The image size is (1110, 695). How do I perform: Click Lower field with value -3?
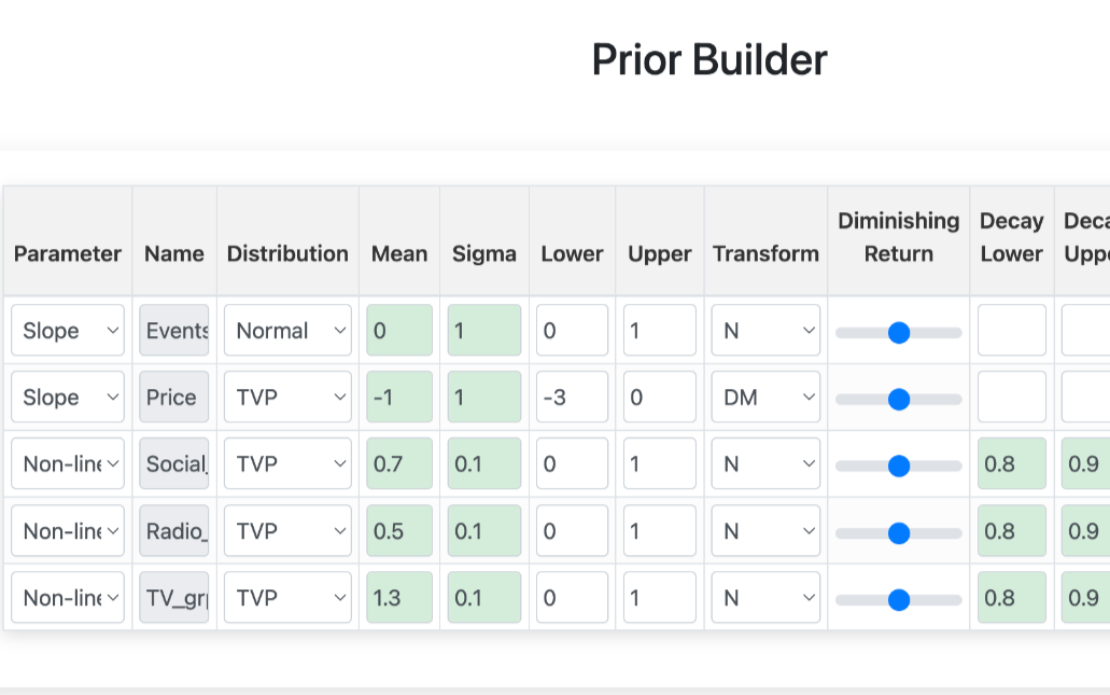pos(572,397)
